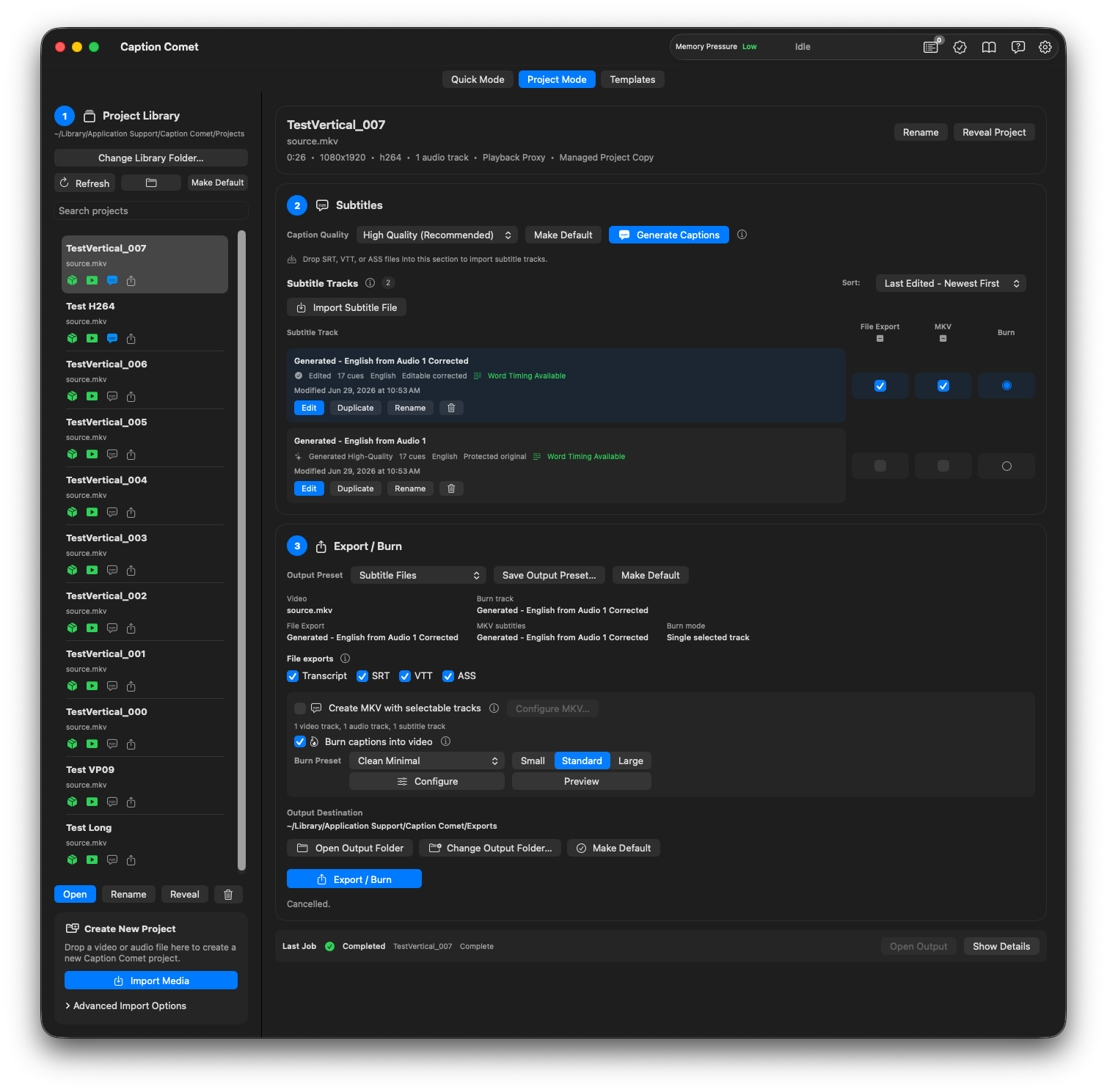Click info icon beside Subtitle Tracks heading
Viewport: 1107px width, 1092px height.
[370, 283]
